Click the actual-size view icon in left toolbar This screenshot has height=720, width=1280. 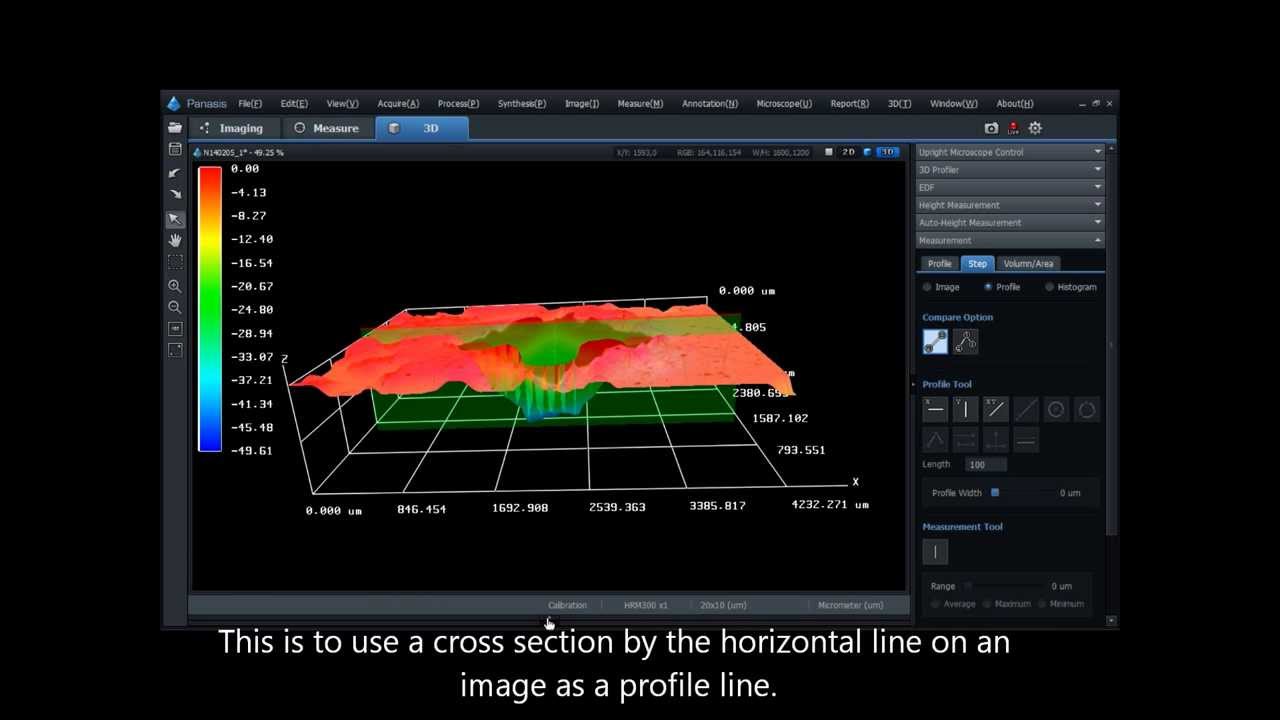point(175,329)
